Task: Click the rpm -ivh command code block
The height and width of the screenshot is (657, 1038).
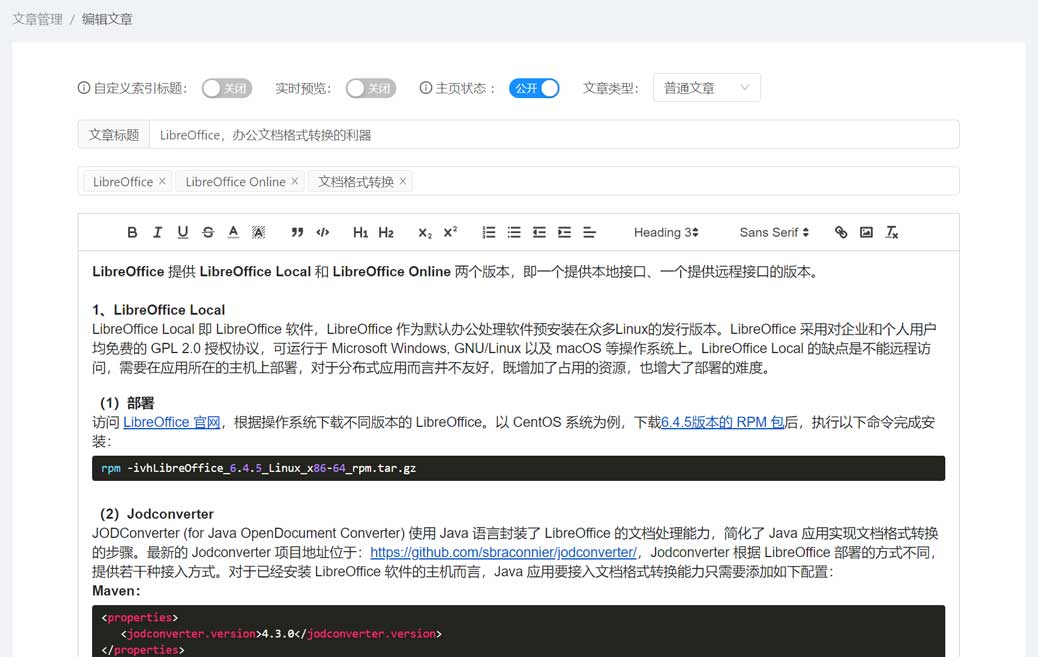Action: [518, 468]
